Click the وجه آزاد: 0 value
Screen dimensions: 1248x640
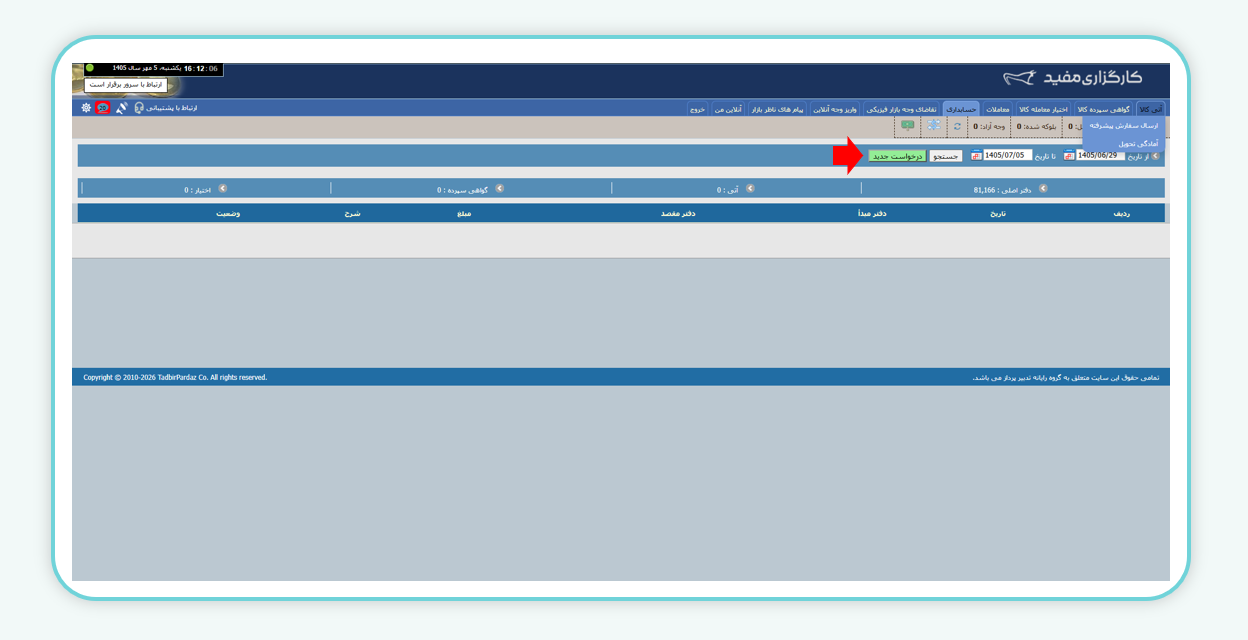990,126
